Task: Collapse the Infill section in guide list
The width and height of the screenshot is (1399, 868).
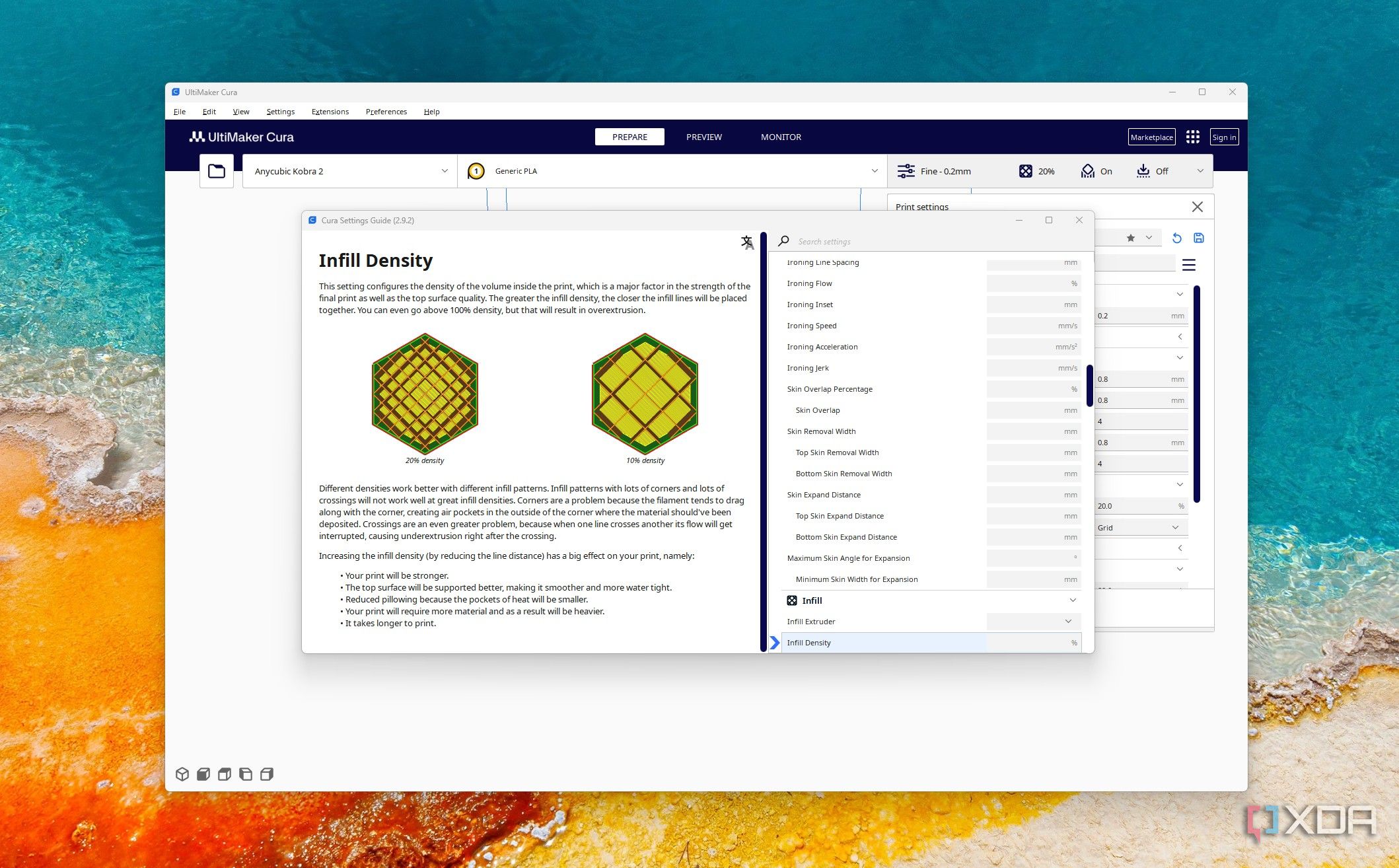Action: (x=1072, y=600)
